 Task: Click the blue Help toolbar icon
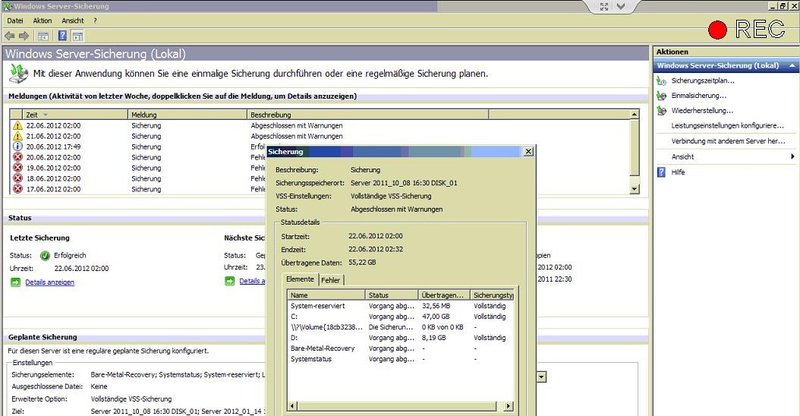62,36
